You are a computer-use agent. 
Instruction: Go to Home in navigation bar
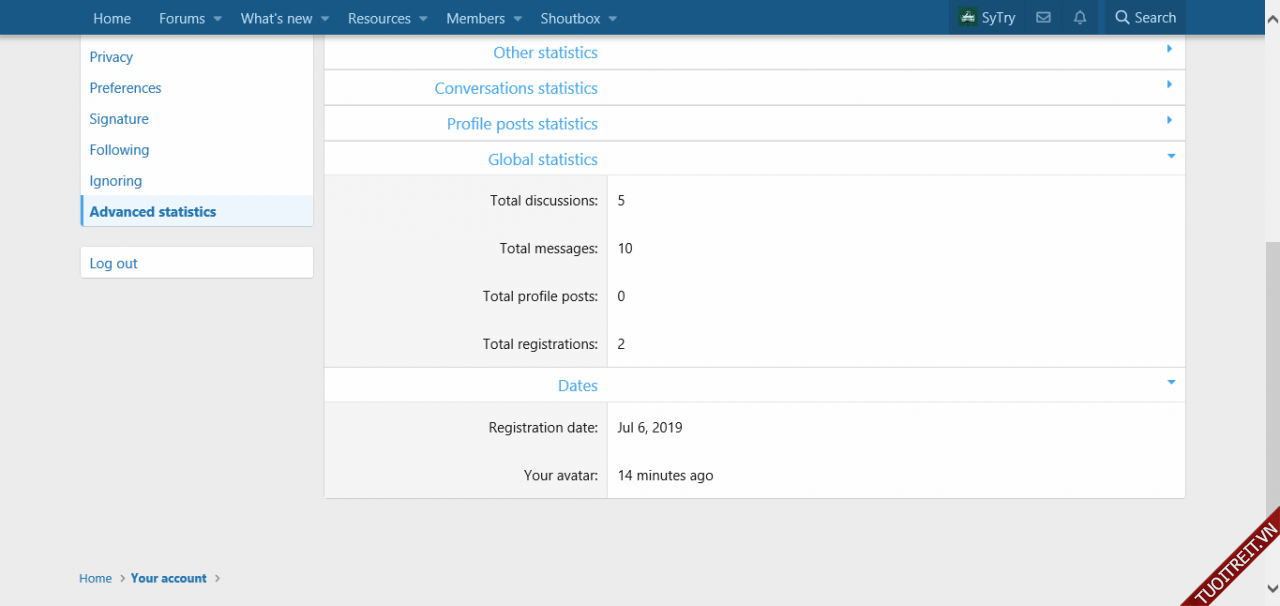112,18
